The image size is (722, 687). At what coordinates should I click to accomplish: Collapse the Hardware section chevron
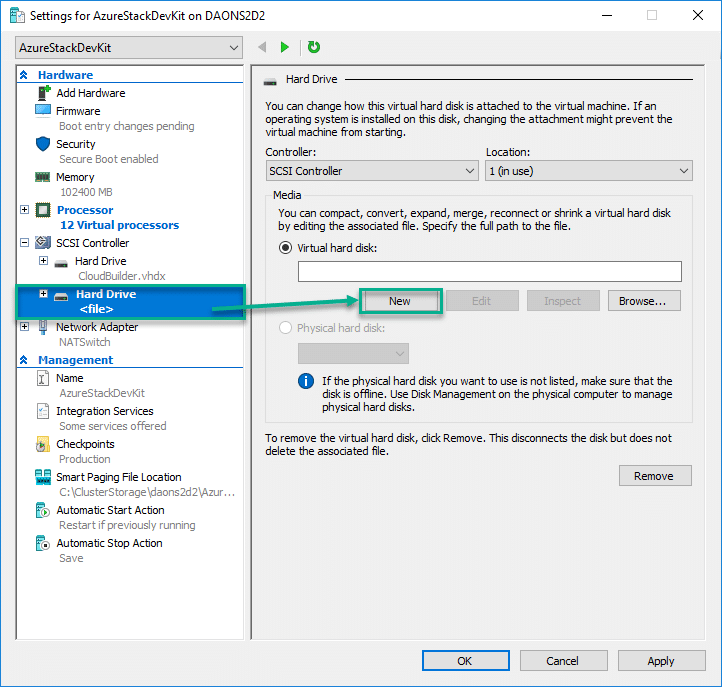tap(24, 75)
